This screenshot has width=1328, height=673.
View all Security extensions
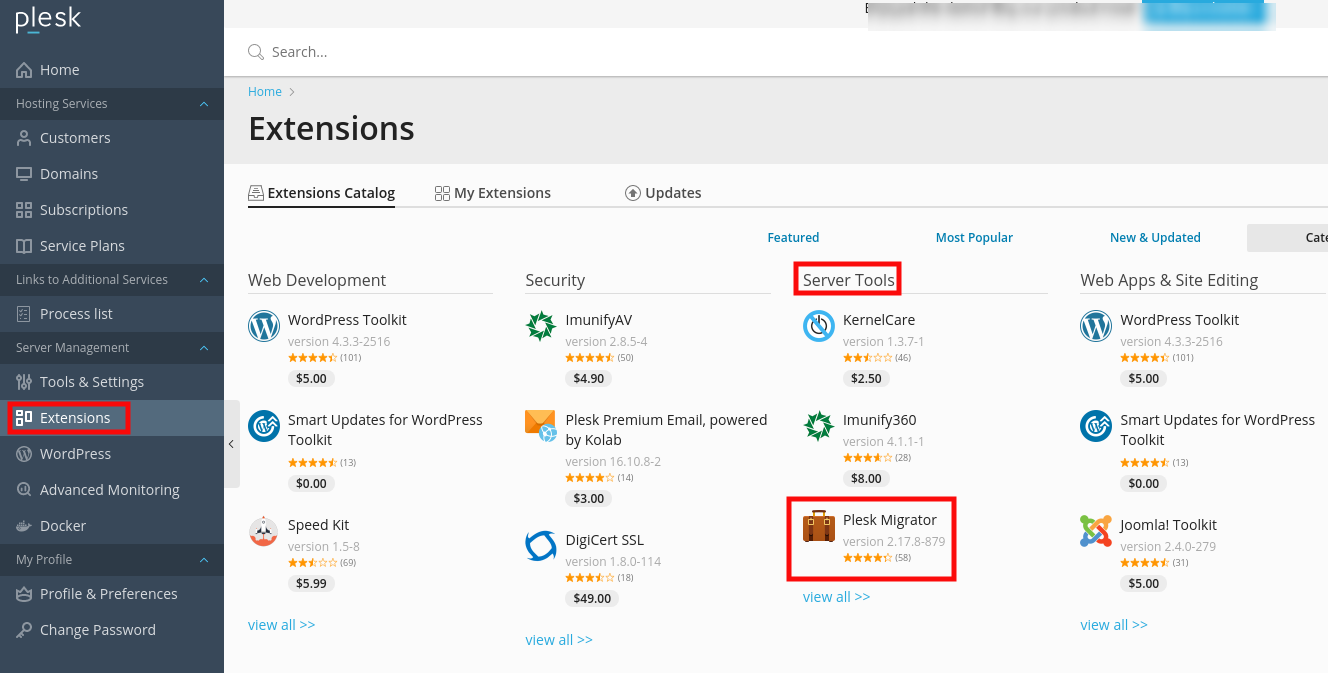[558, 640]
